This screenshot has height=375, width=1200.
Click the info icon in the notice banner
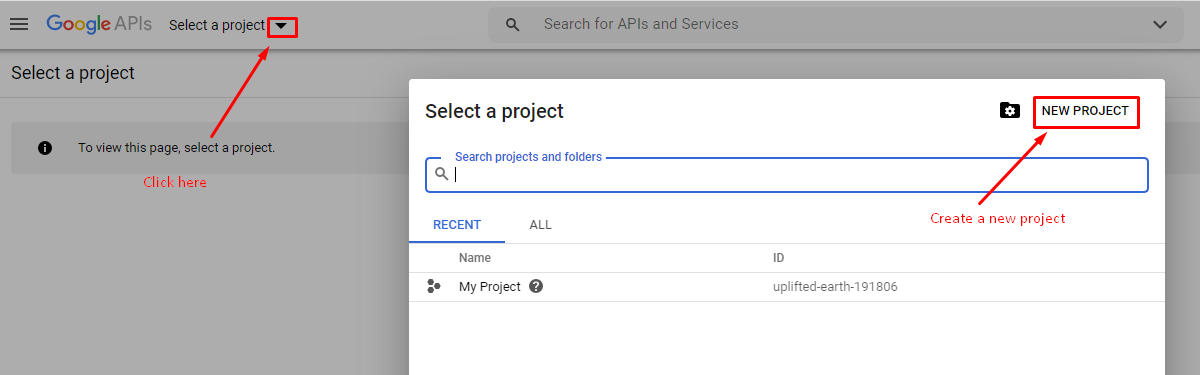[44, 148]
